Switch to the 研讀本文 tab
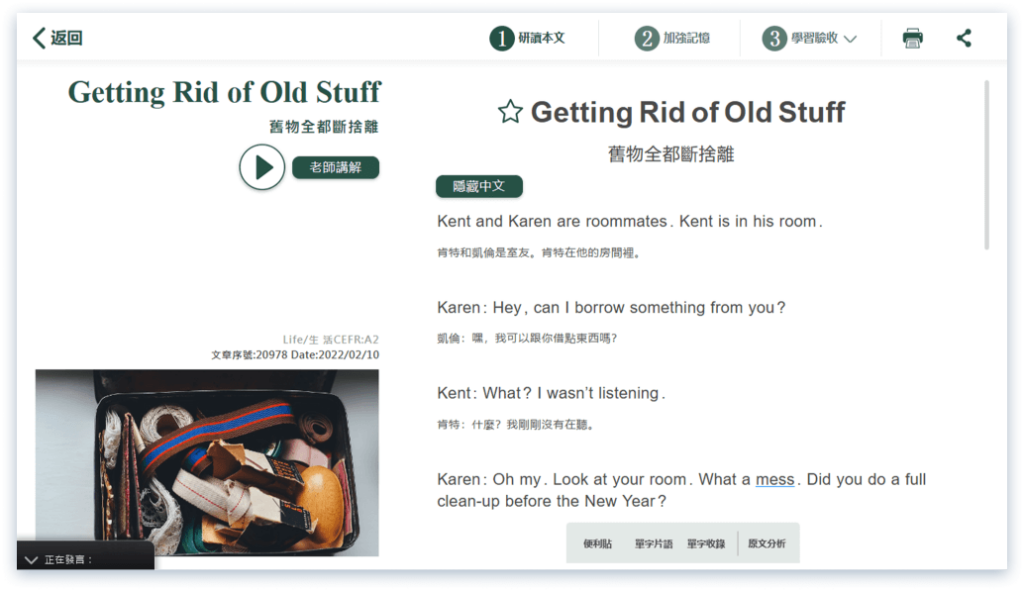1024x591 pixels. click(542, 39)
